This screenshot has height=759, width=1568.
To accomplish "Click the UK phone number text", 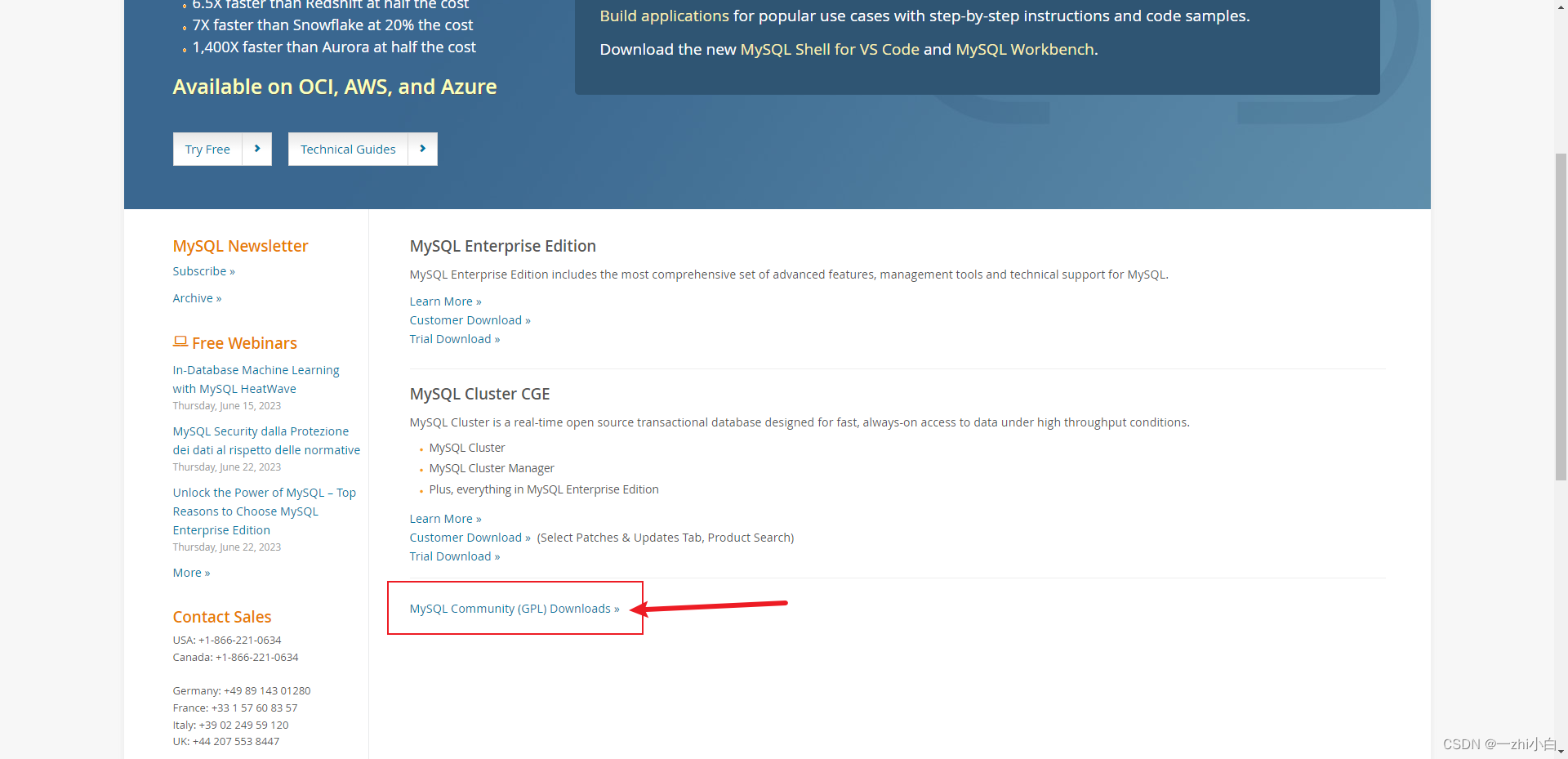I will pos(226,742).
